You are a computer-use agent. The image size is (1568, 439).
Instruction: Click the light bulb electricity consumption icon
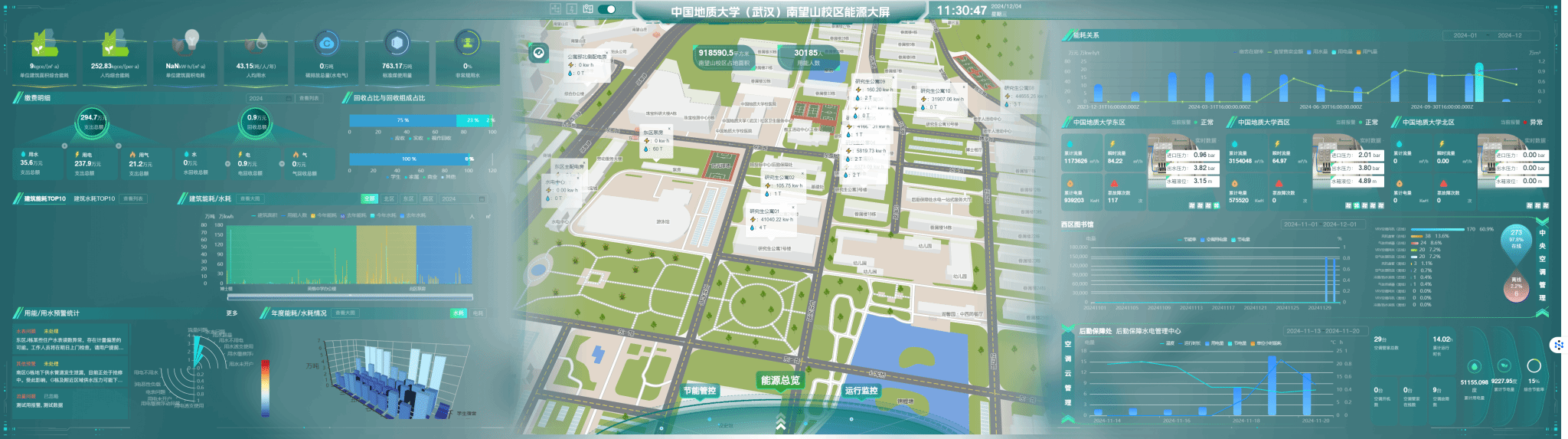coord(191,40)
